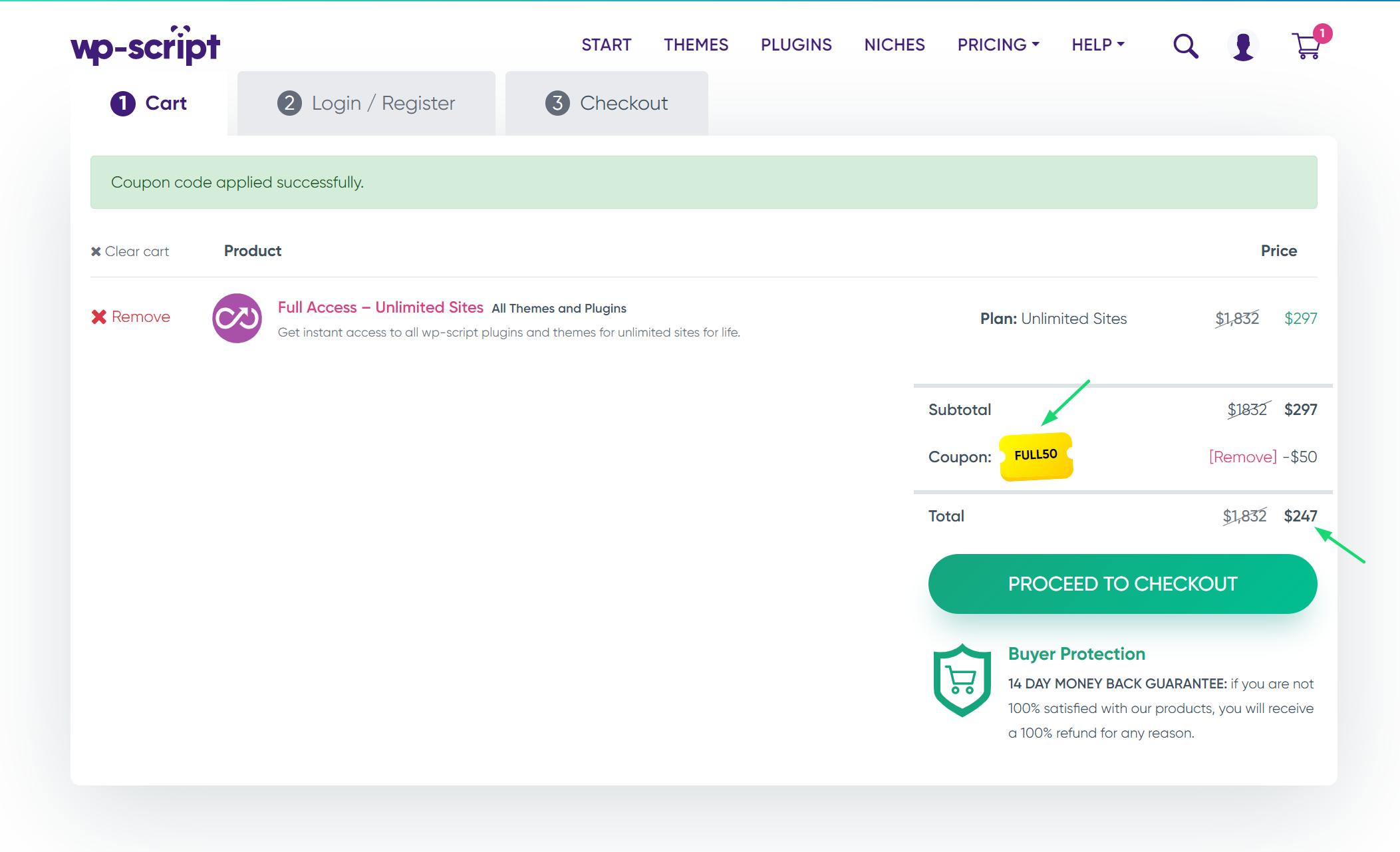Click Clear cart link
Viewport: 1400px width, 852px height.
(x=130, y=251)
